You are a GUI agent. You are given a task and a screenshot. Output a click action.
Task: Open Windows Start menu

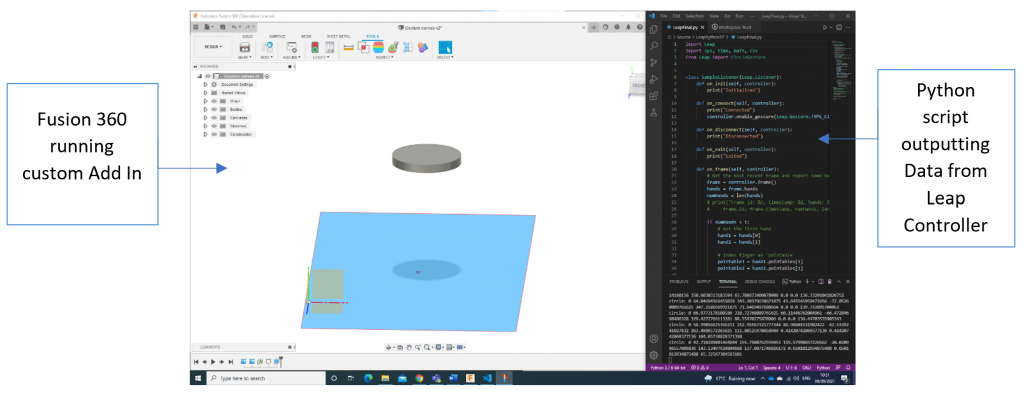tap(198, 378)
